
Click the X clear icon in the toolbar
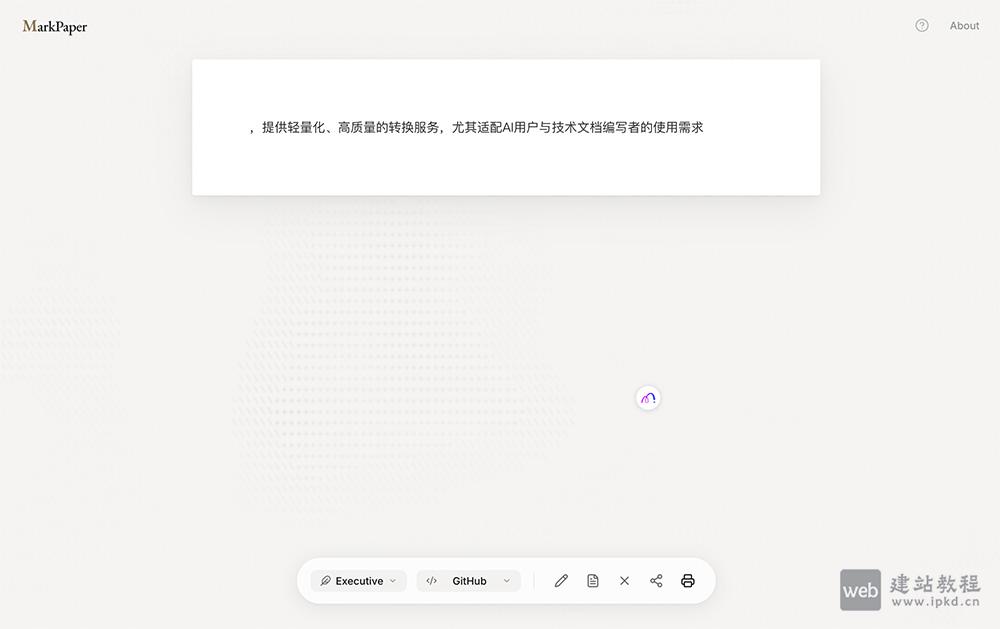(x=625, y=581)
